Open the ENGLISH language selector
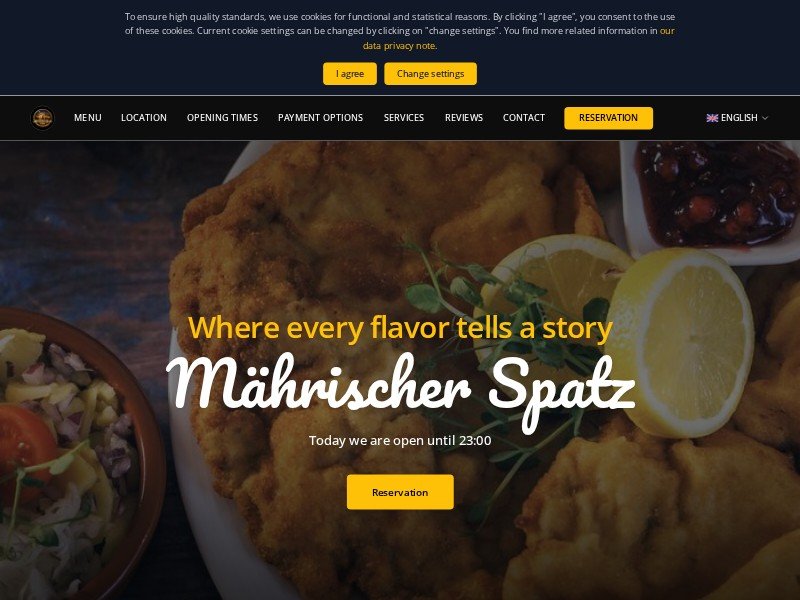Screen dimensions: 800x600 [x=737, y=118]
